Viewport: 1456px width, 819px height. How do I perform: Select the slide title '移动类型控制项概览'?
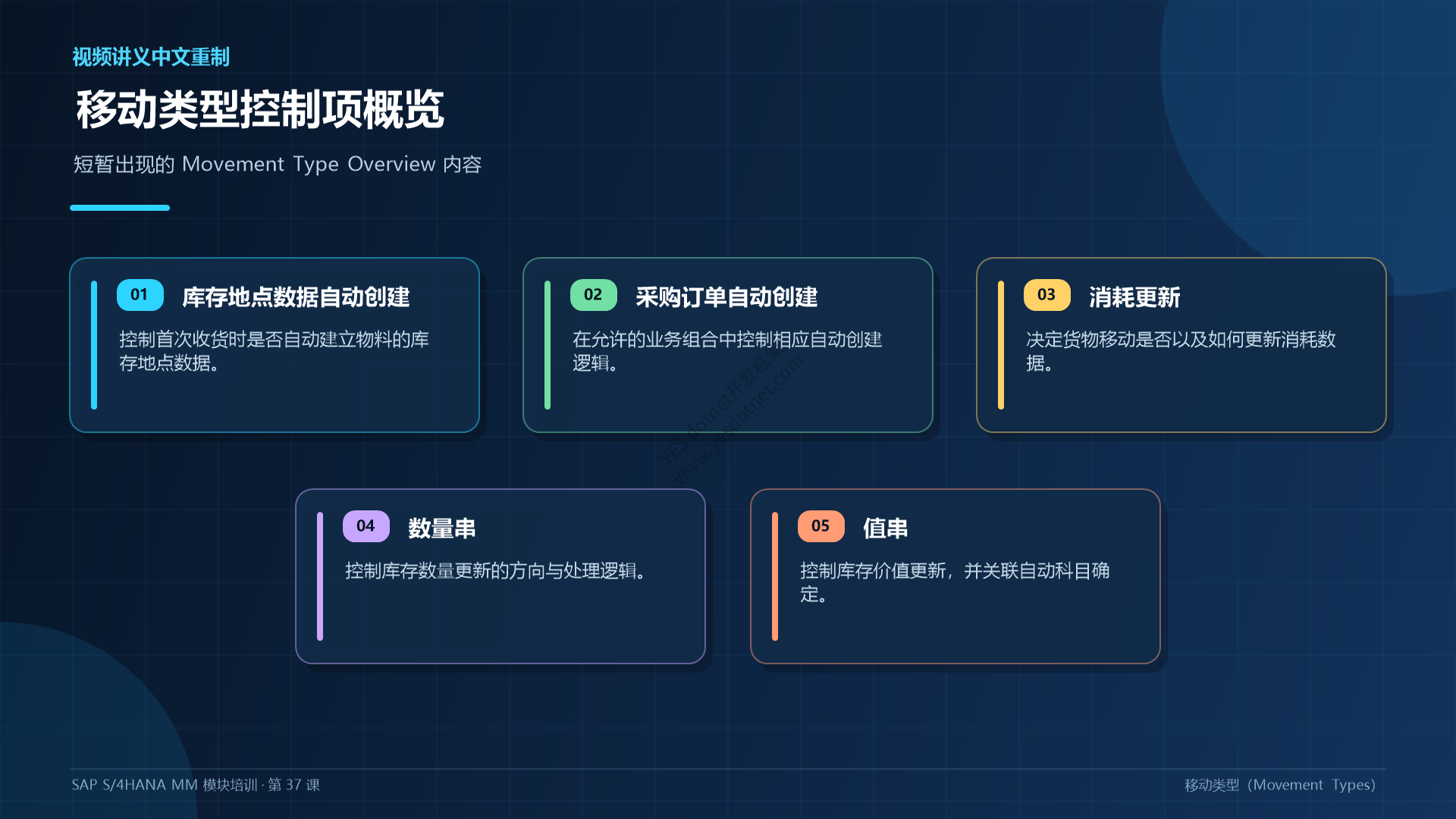tap(260, 109)
